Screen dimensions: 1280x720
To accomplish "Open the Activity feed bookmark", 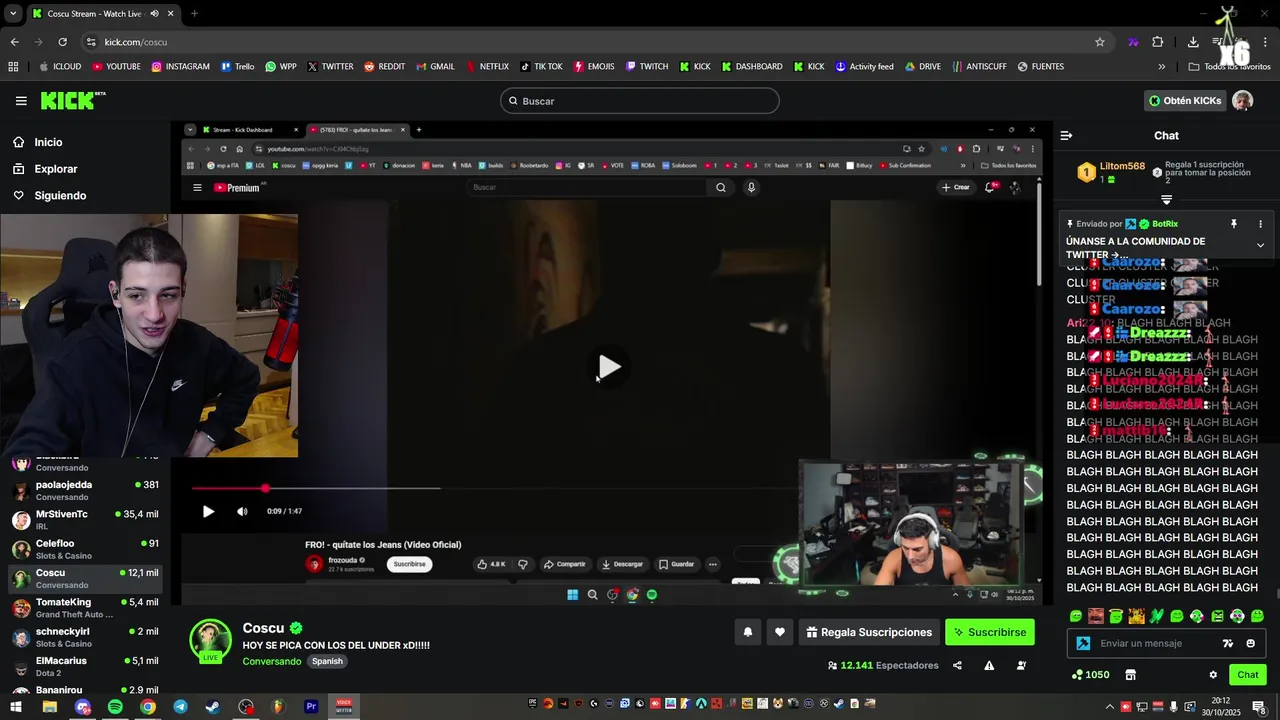I will point(865,67).
